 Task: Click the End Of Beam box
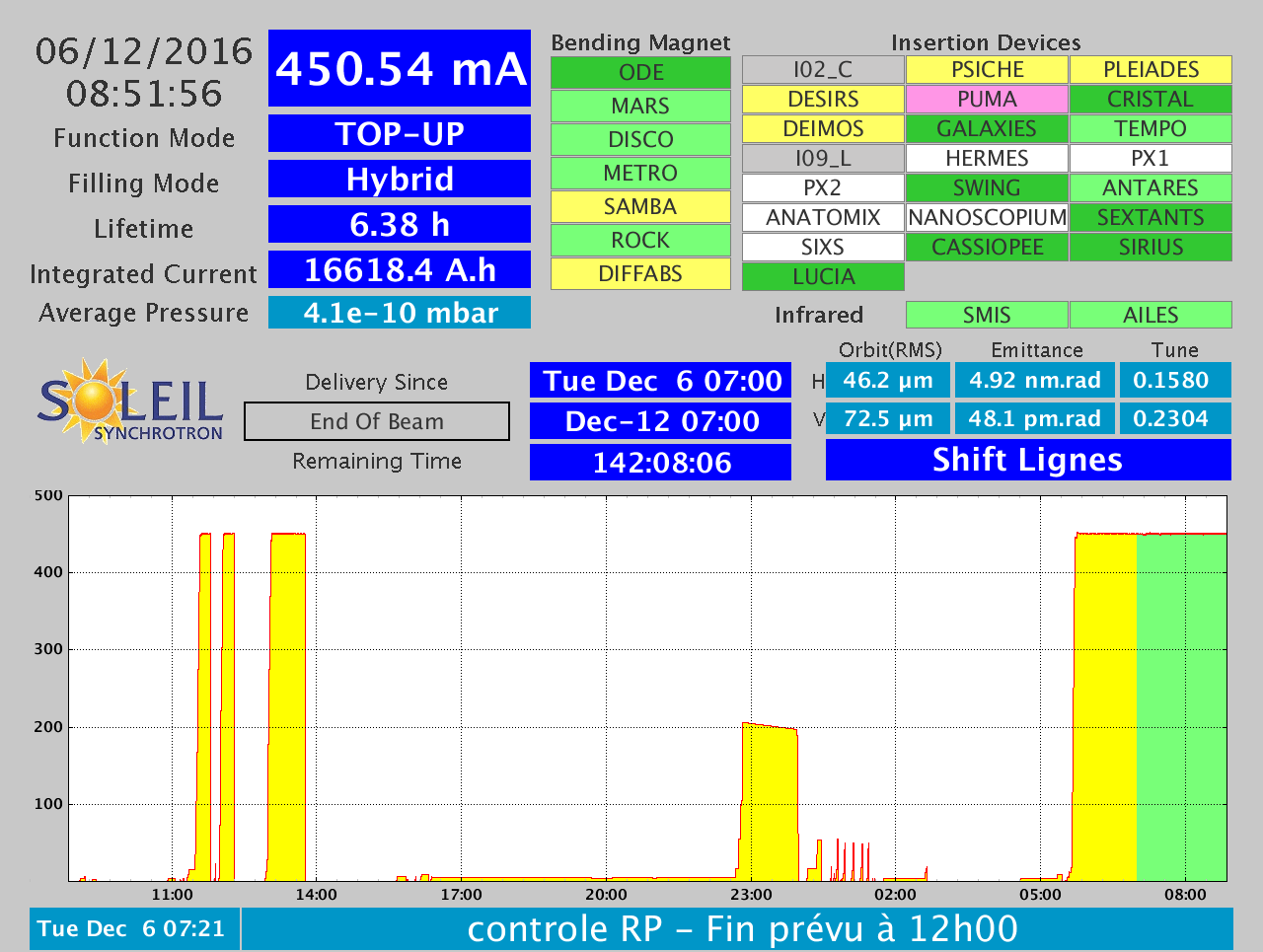(x=377, y=421)
